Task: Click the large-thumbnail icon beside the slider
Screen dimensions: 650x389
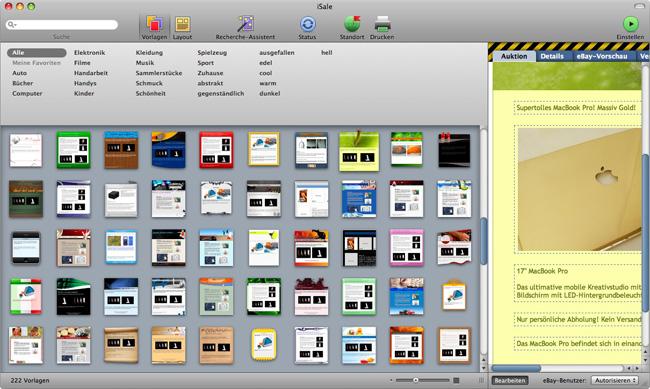Action: (456, 380)
